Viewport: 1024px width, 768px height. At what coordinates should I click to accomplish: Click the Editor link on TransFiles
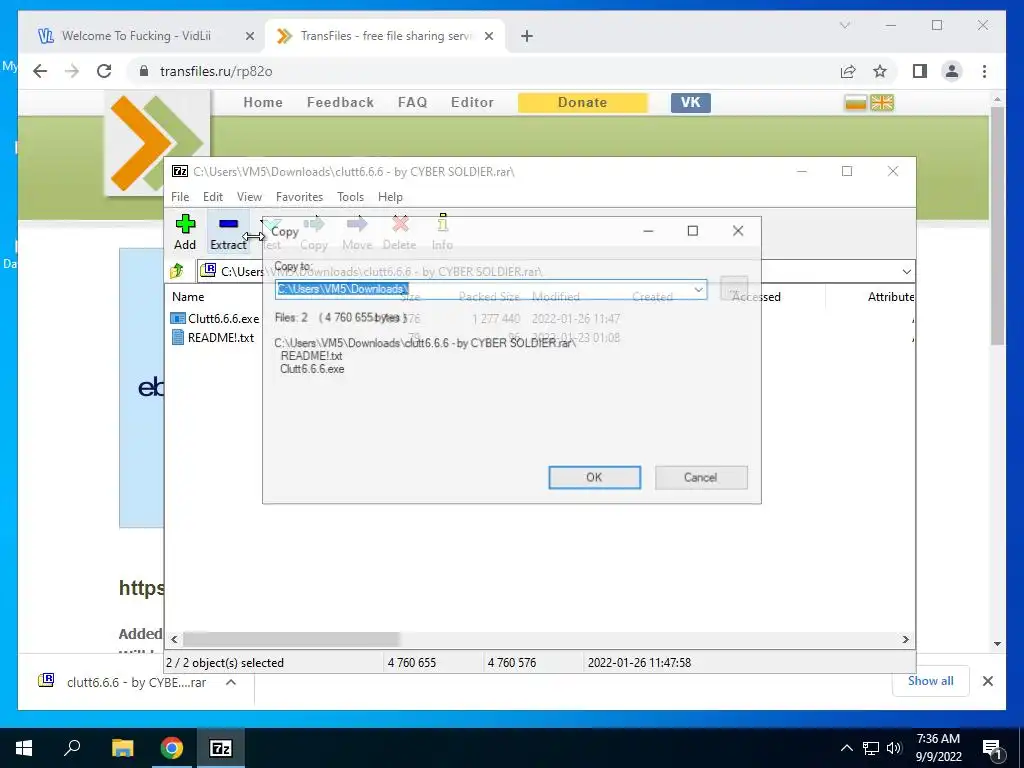tap(472, 103)
